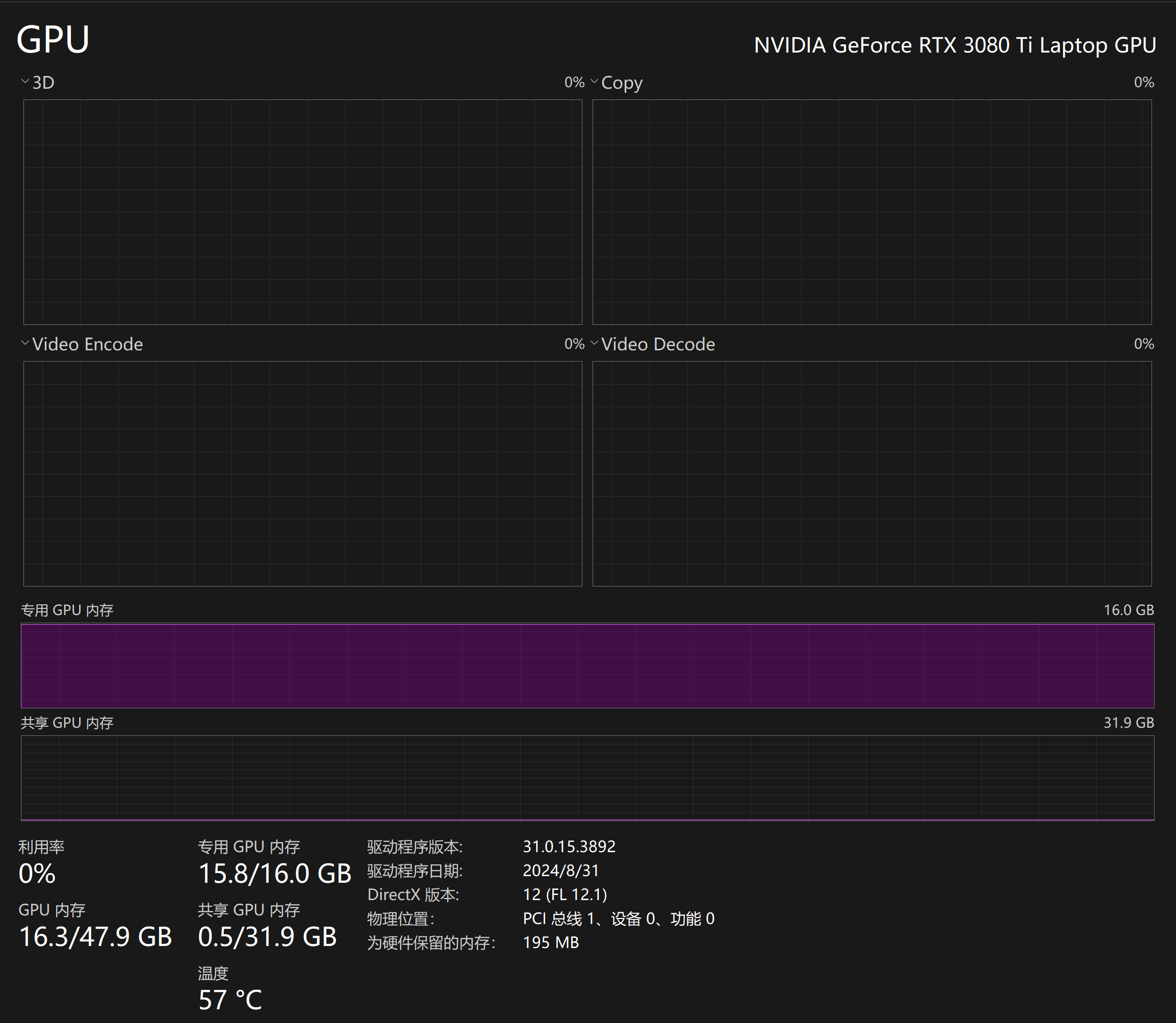The width and height of the screenshot is (1176, 1023).
Task: Click inside the Video Encode graph
Action: [x=302, y=473]
